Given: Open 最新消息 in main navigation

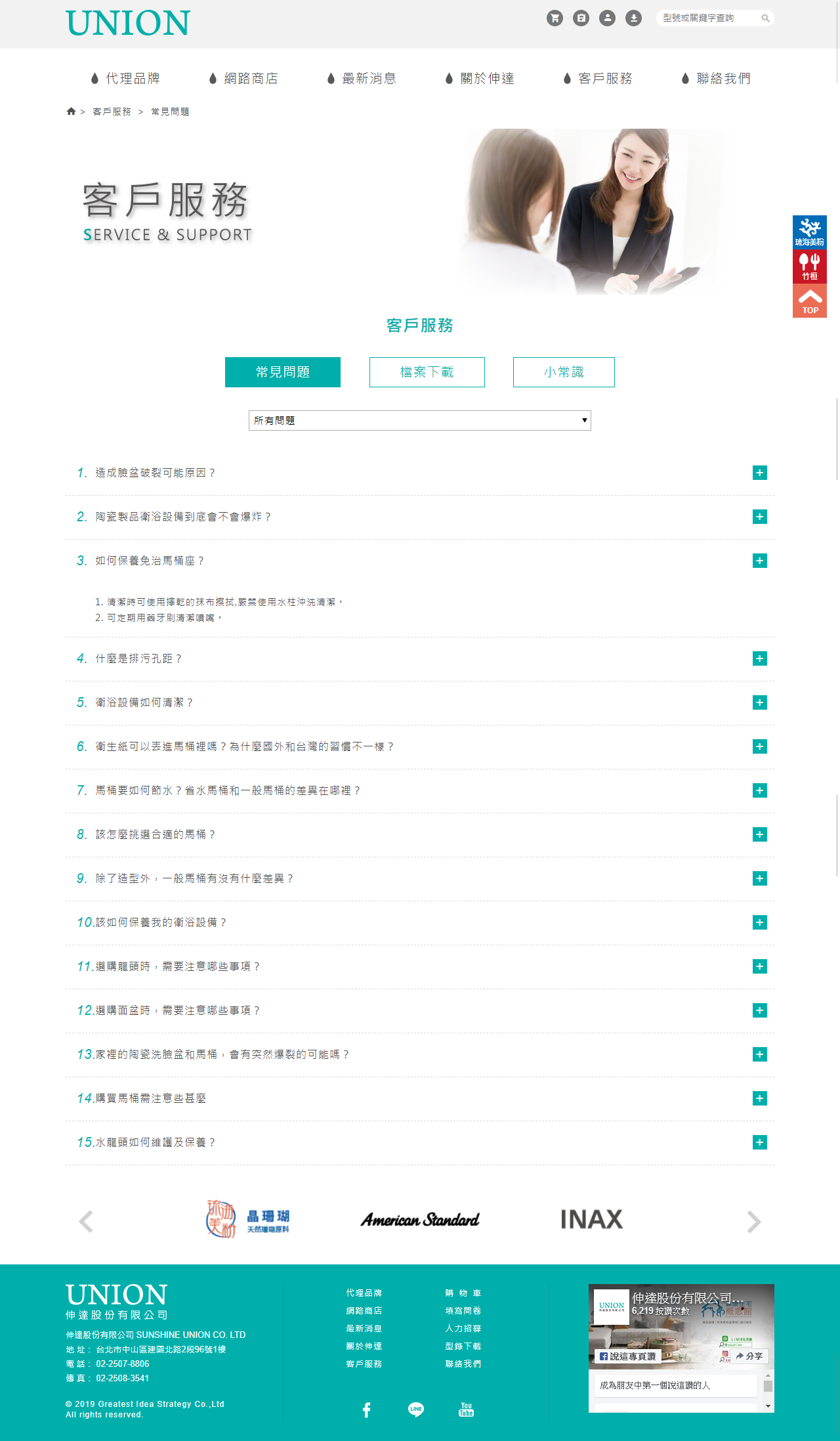Looking at the screenshot, I should coord(362,79).
